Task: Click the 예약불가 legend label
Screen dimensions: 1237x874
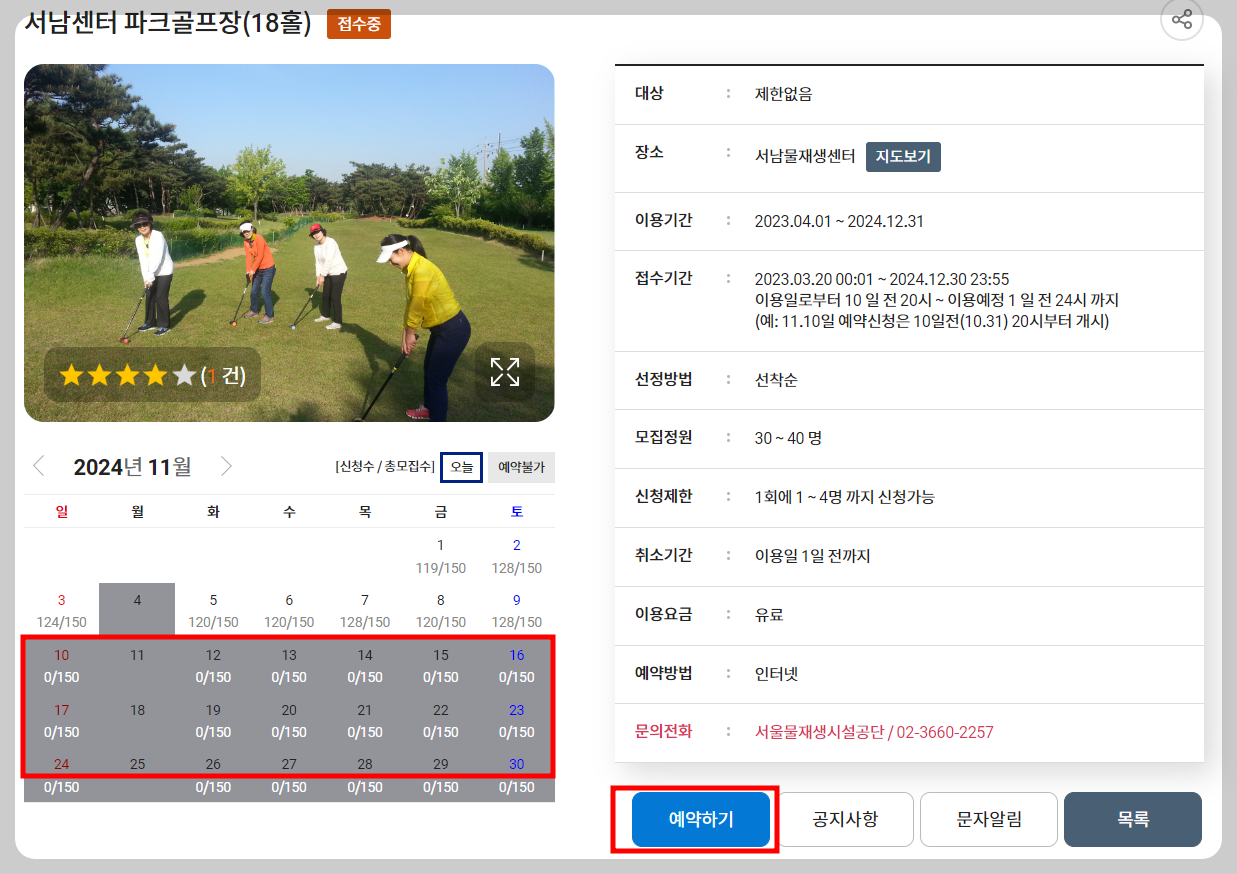Action: point(520,467)
